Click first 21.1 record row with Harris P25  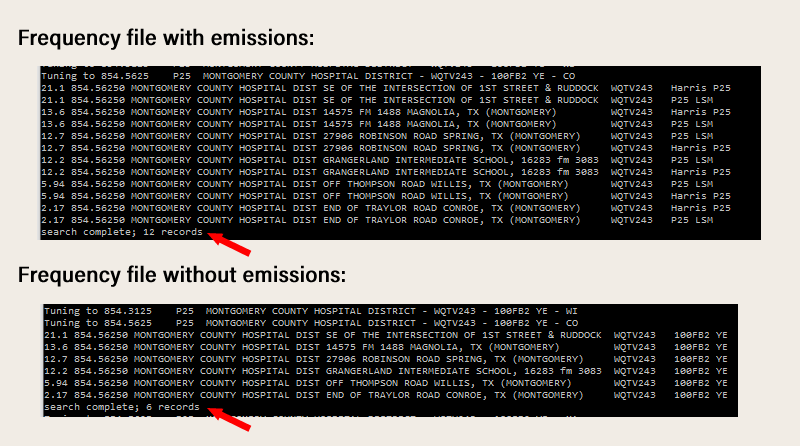[386, 88]
